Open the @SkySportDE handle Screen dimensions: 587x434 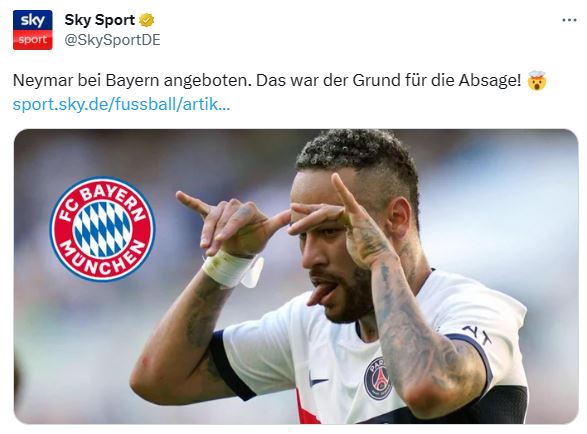(x=112, y=40)
